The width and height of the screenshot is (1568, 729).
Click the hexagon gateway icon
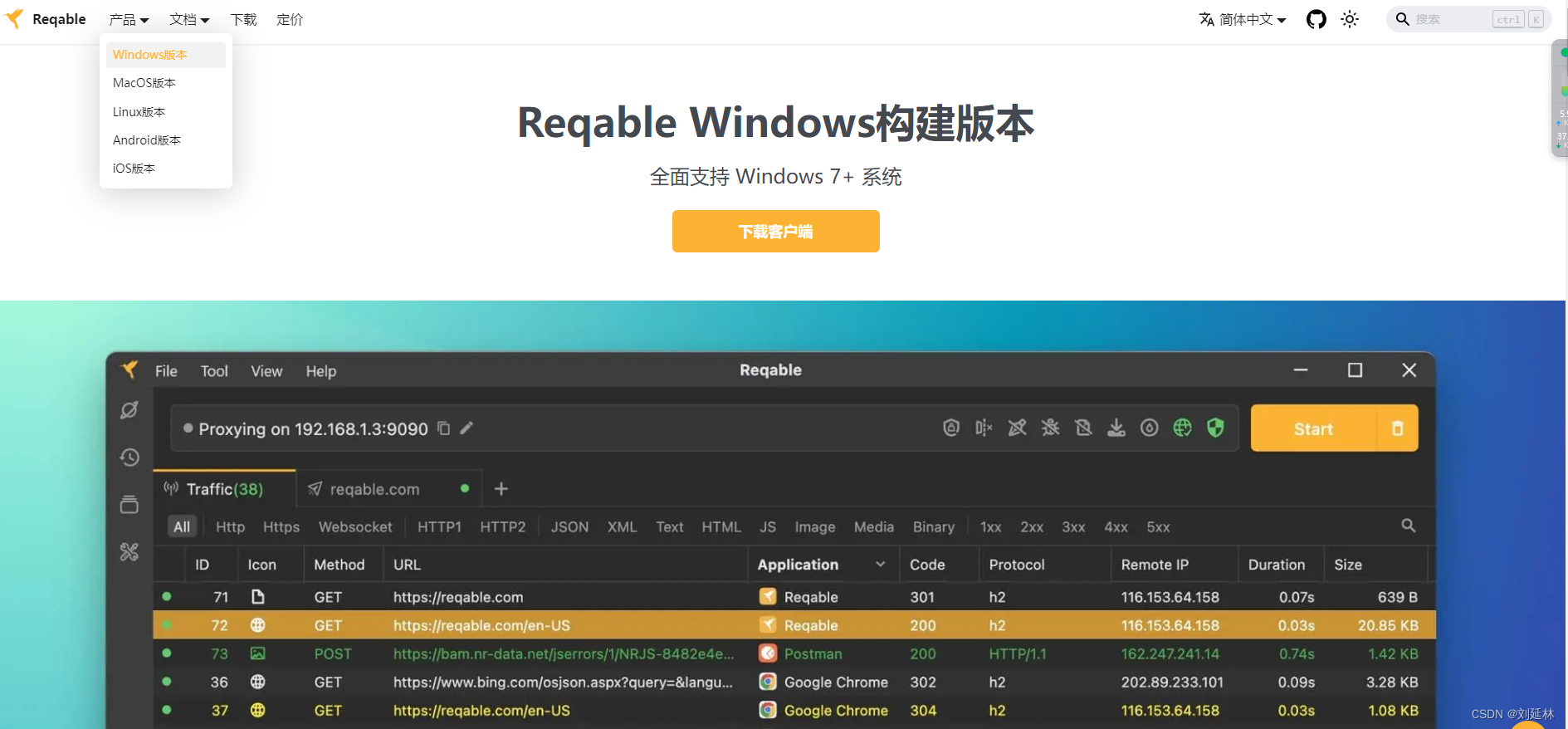(x=951, y=428)
